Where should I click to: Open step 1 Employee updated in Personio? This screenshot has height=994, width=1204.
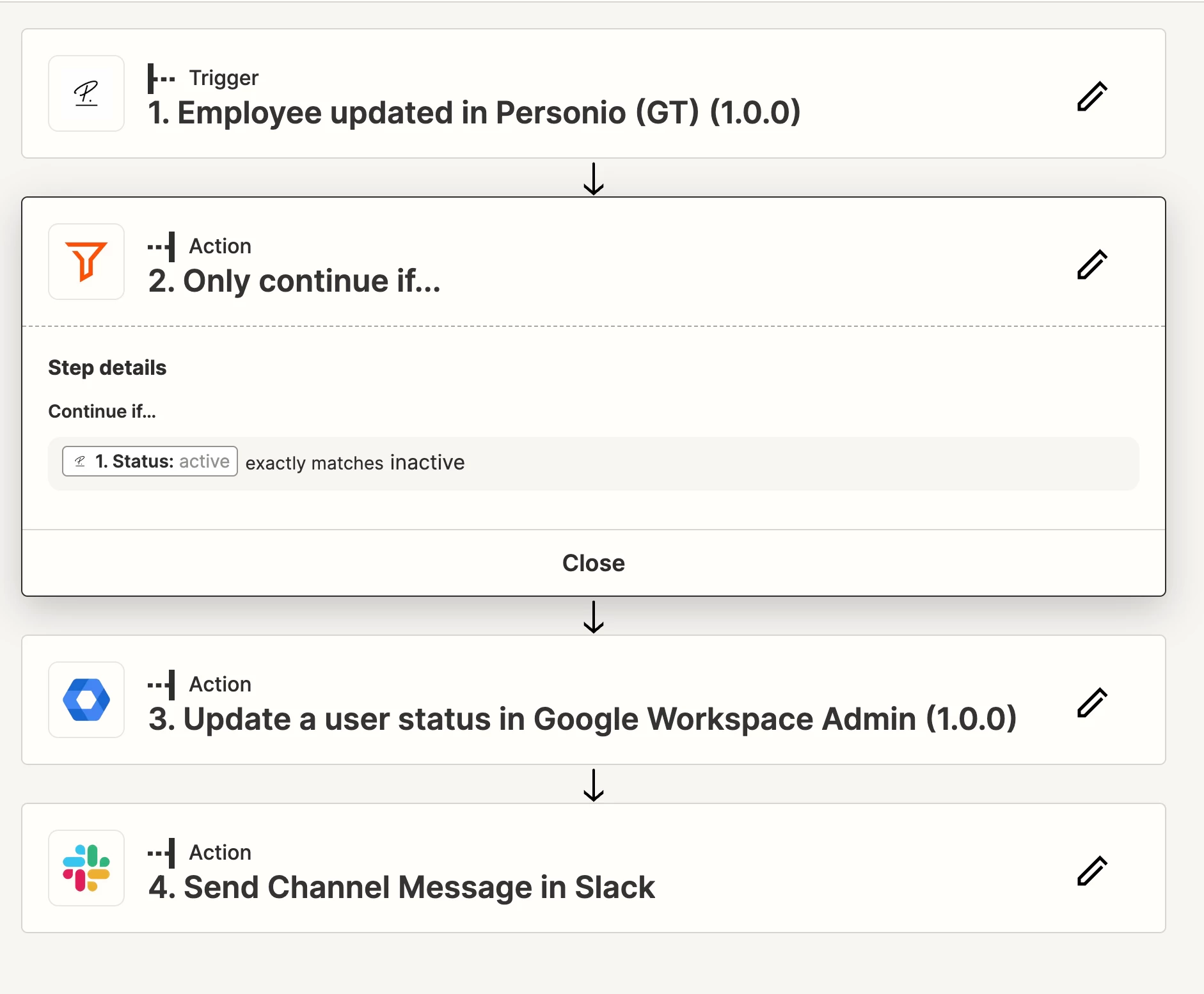pos(474,113)
